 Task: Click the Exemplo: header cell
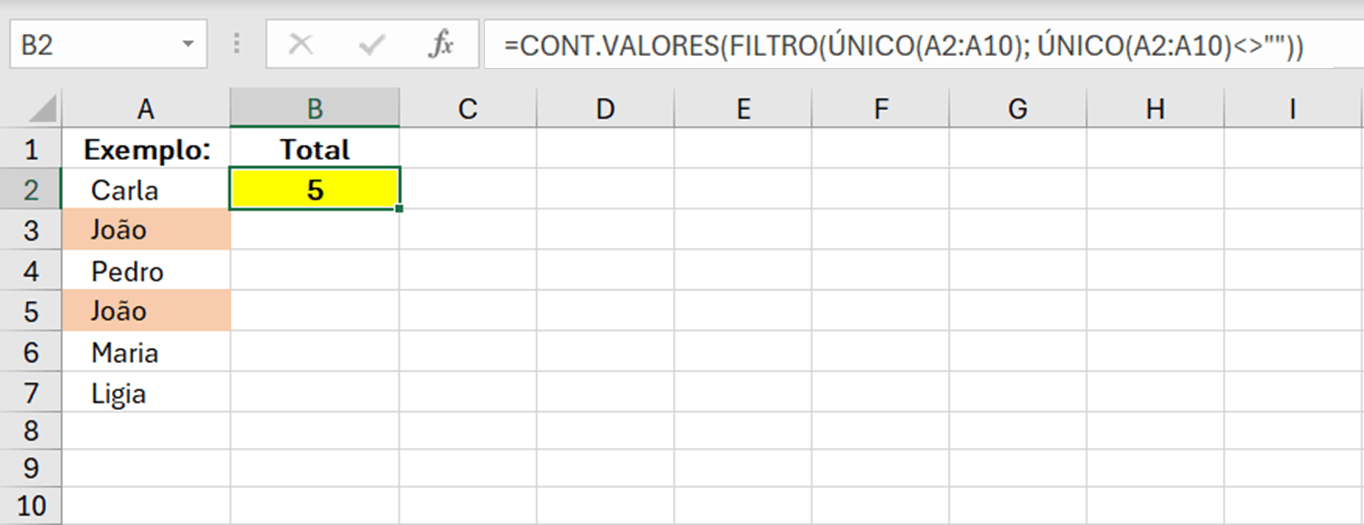(x=146, y=149)
